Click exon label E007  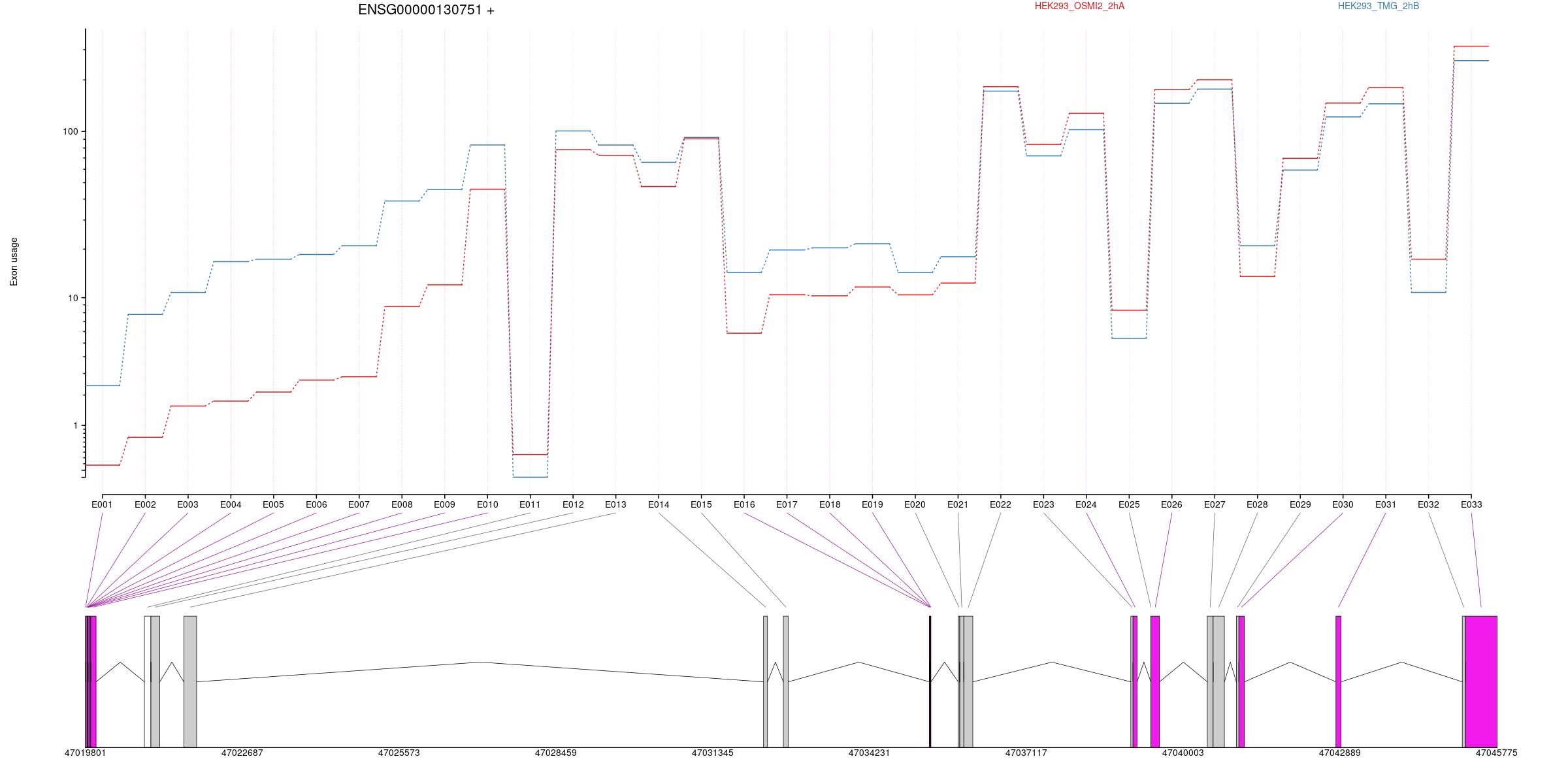[x=359, y=504]
